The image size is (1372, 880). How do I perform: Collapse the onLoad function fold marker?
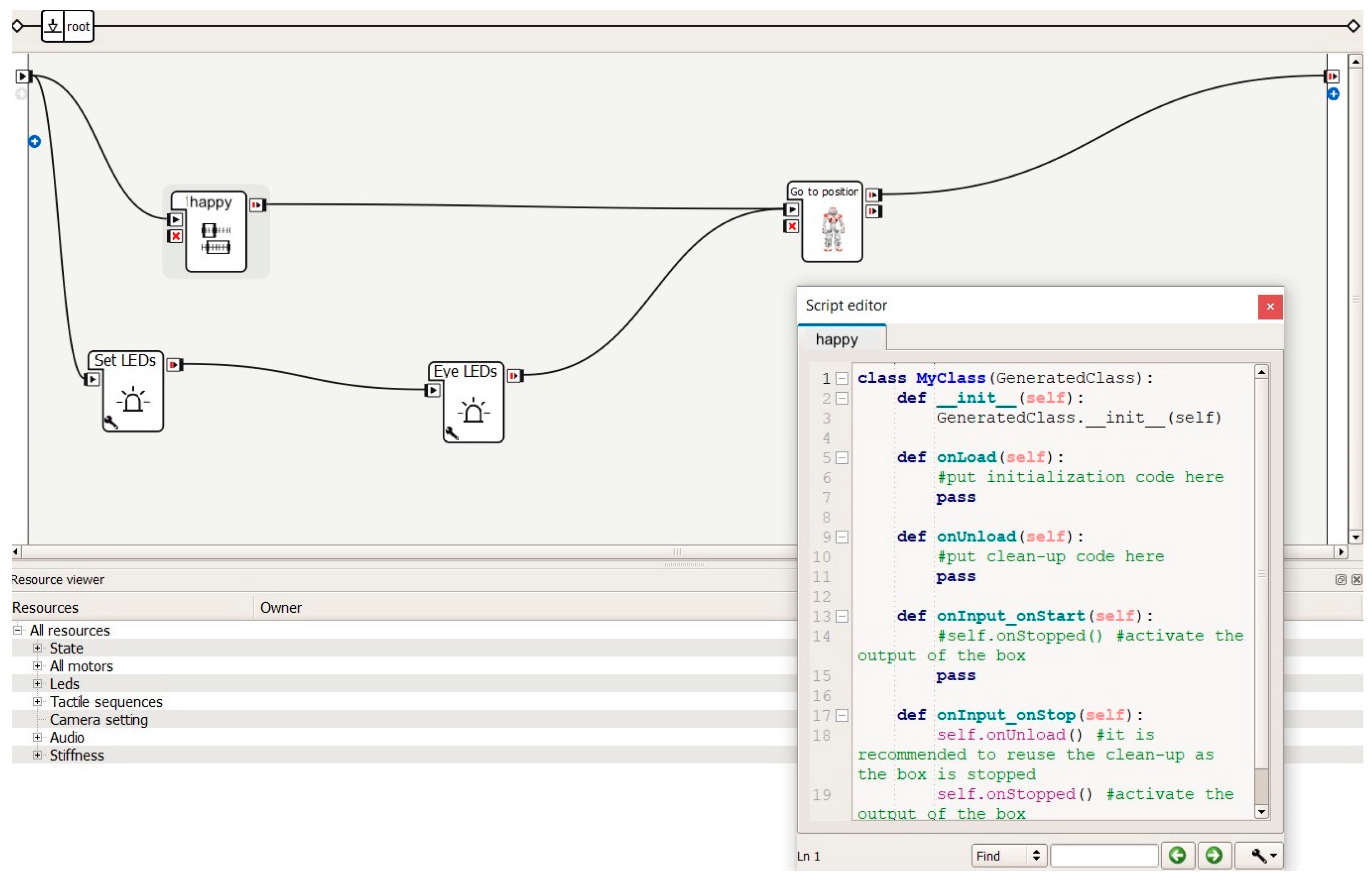pyautogui.click(x=843, y=458)
